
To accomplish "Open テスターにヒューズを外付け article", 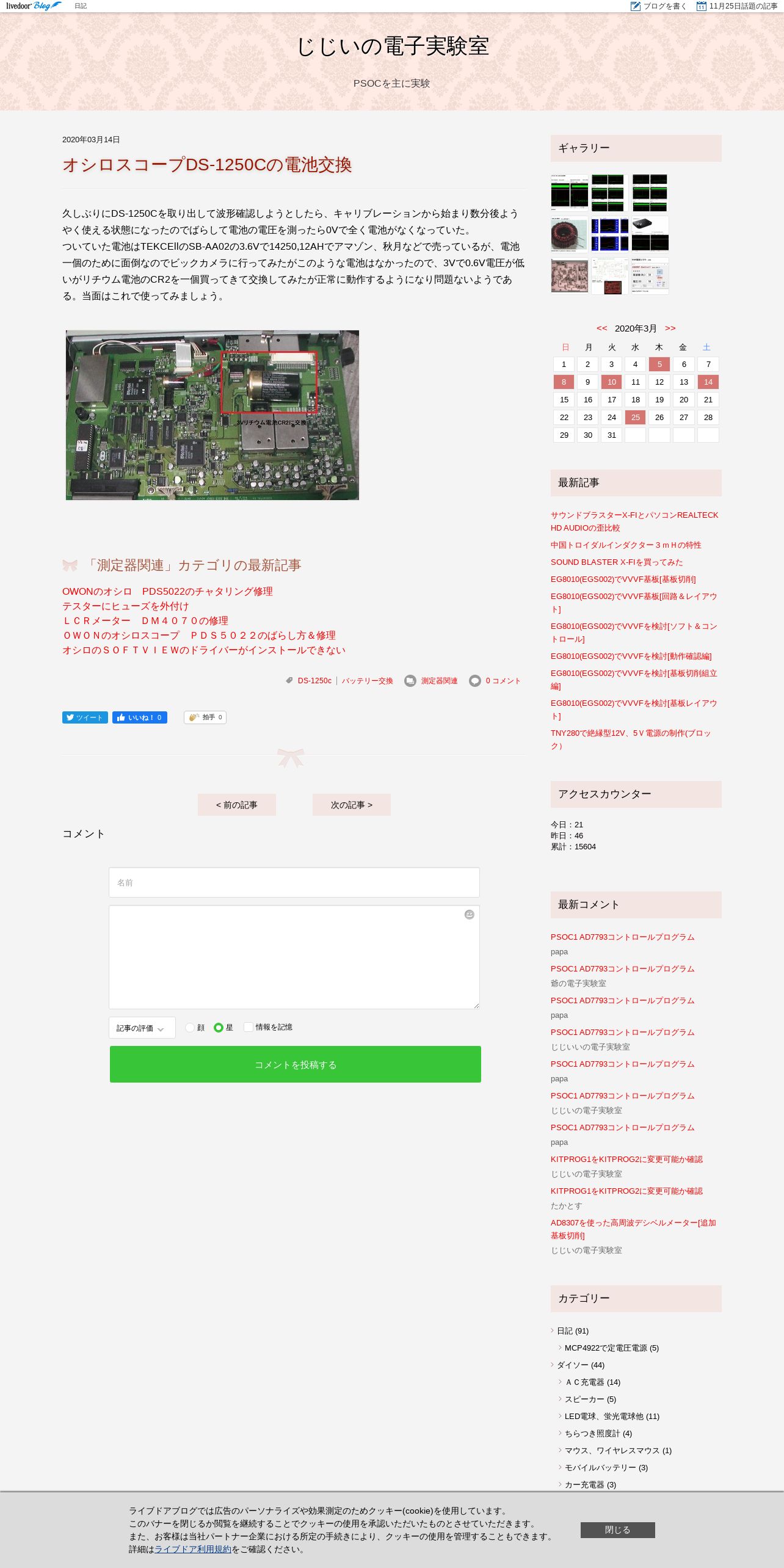I will (x=125, y=606).
